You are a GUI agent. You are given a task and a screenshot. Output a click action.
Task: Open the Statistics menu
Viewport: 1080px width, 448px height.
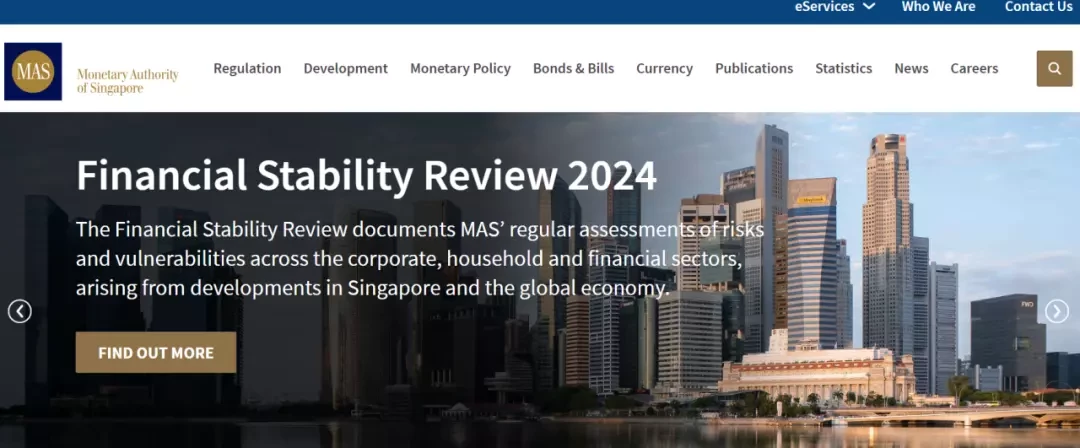pos(843,68)
